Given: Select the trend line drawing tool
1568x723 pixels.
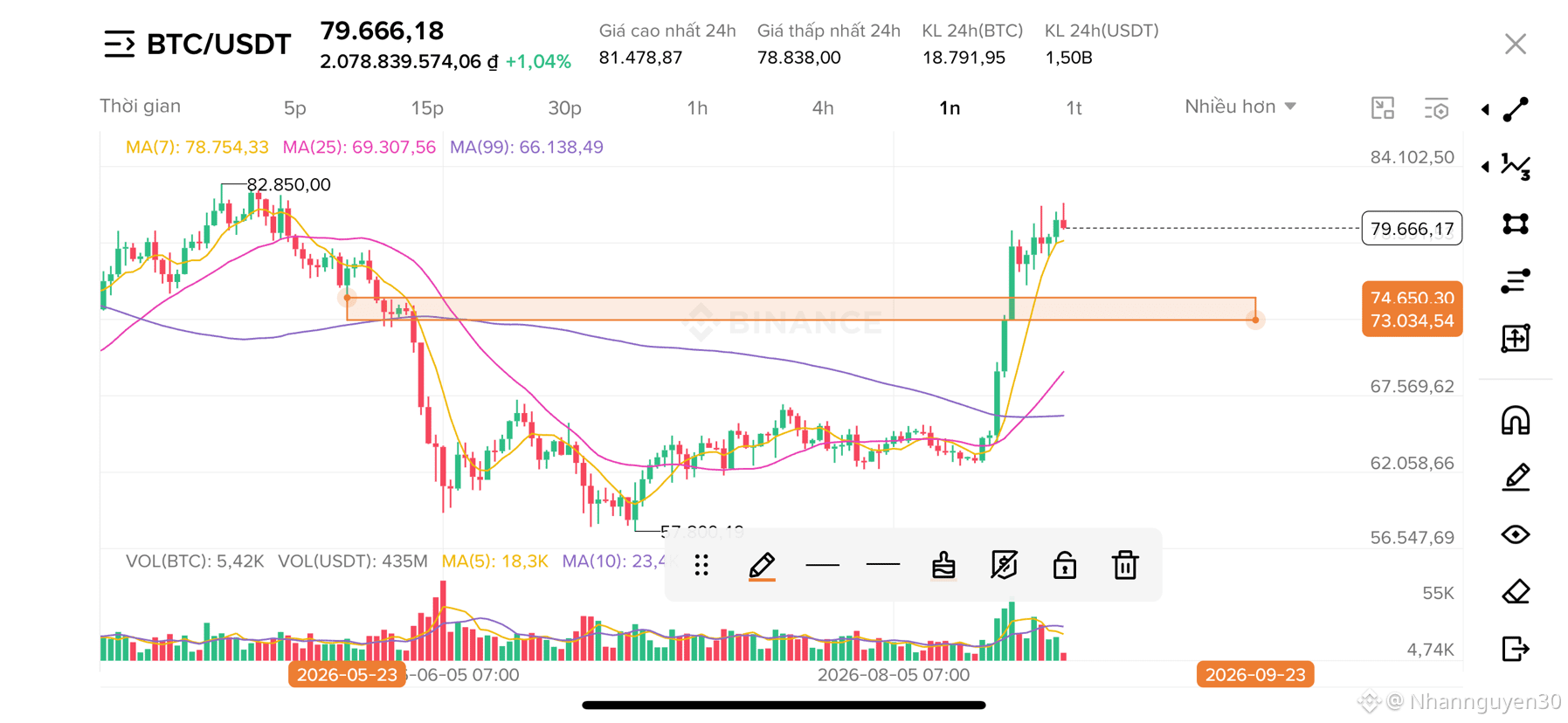Looking at the screenshot, I should (1516, 109).
